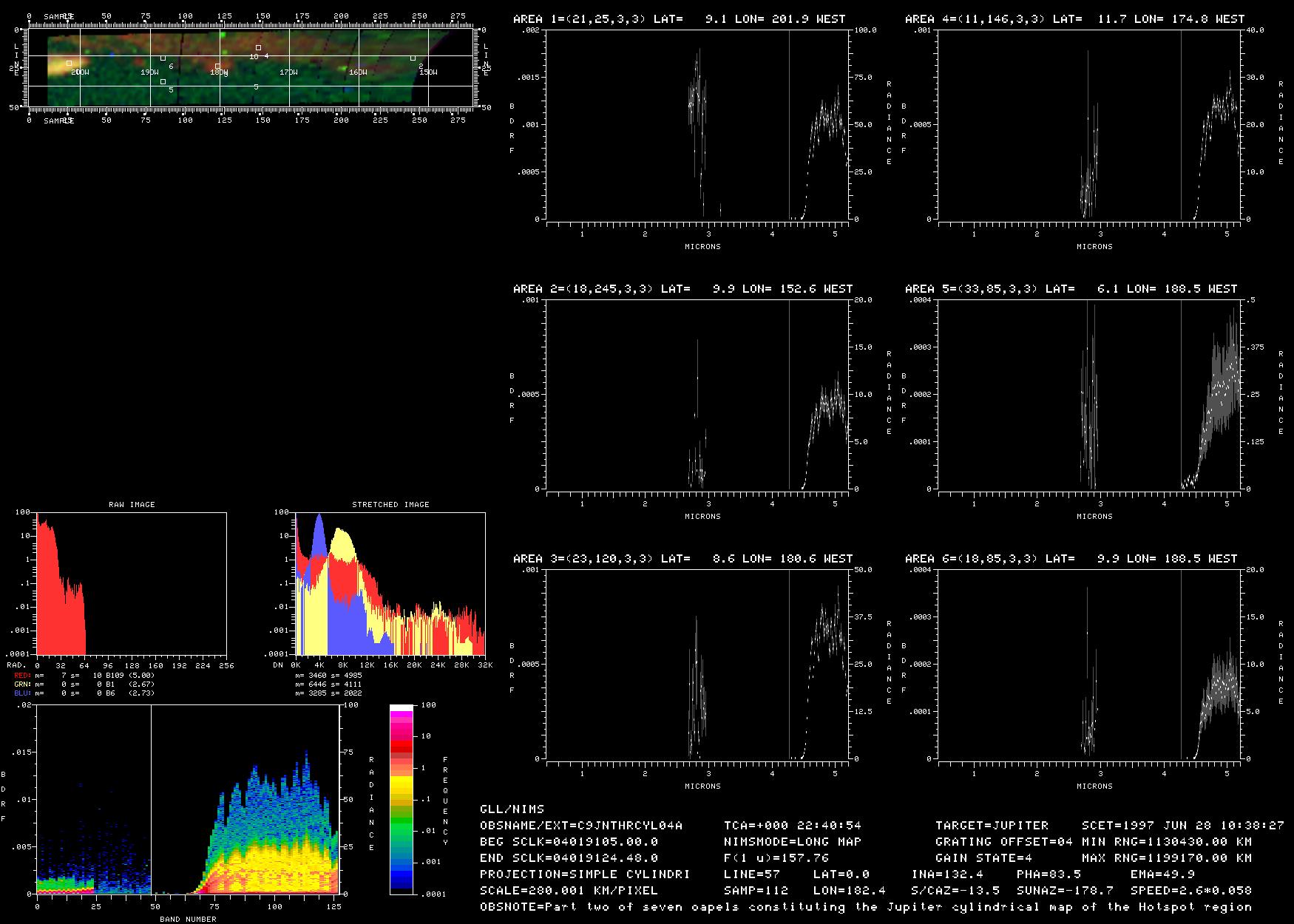Image resolution: width=1294 pixels, height=924 pixels.
Task: Click the Area 6 square marker on map
Action: pos(163,58)
